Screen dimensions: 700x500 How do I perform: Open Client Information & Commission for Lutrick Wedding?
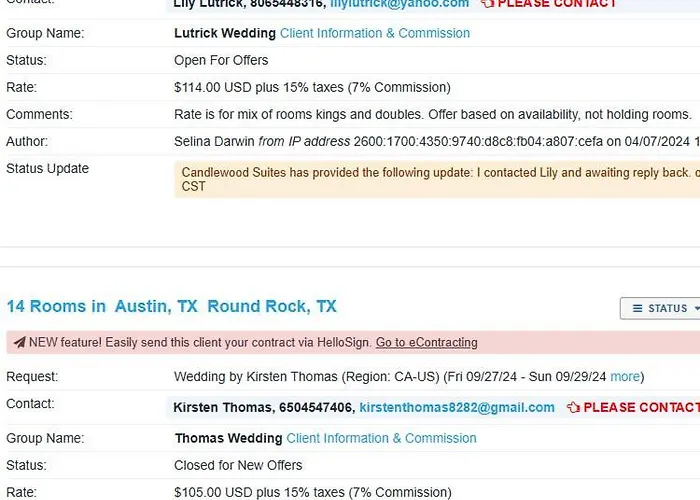[x=375, y=33]
